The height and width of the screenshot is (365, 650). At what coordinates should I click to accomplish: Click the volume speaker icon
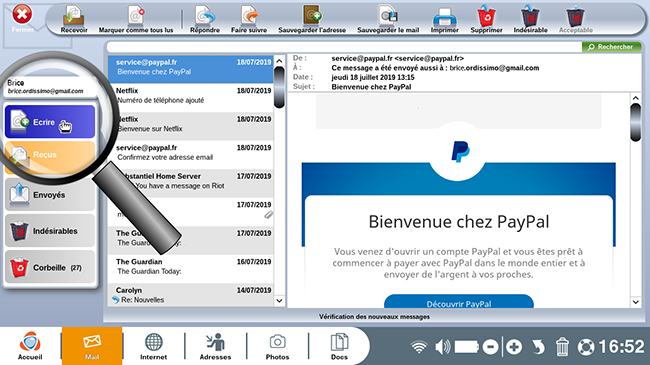pos(442,347)
